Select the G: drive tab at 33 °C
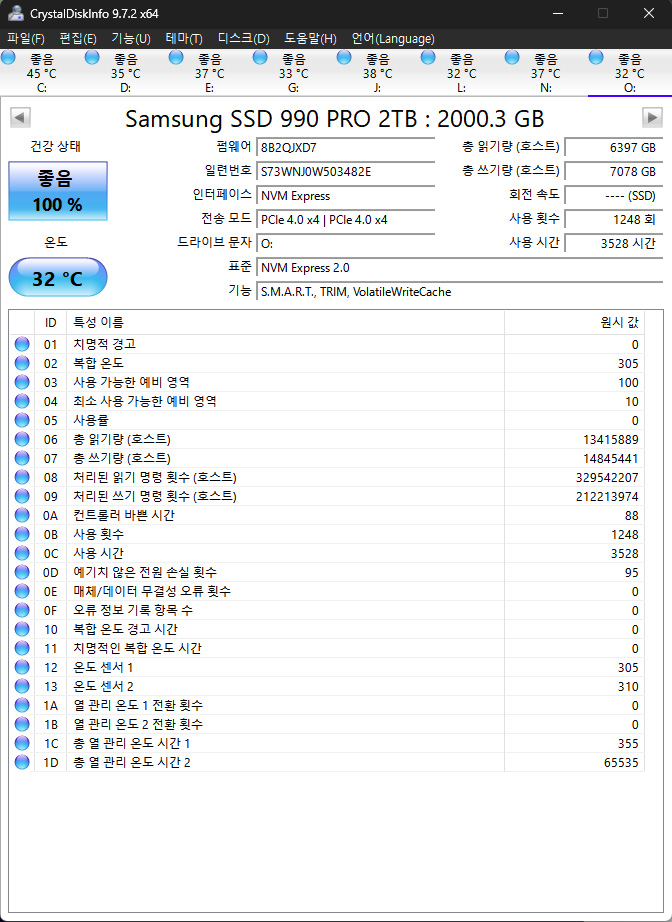 (x=294, y=73)
